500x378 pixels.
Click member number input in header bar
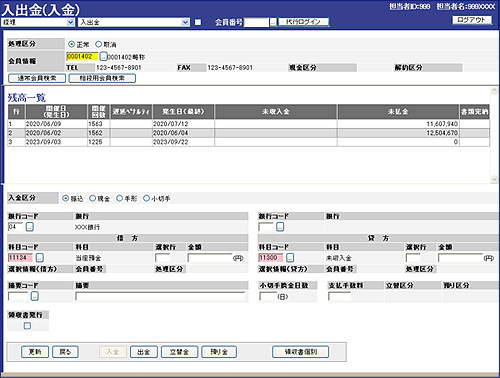point(256,22)
